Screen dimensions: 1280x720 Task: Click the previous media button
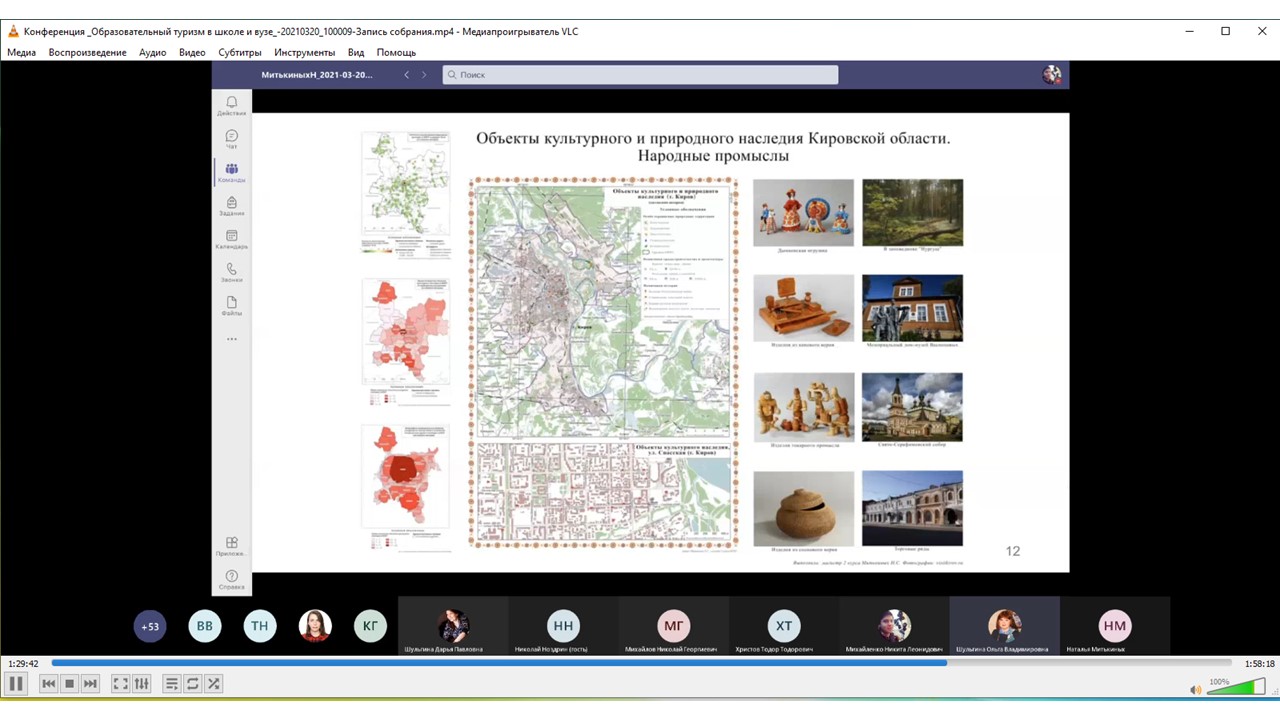[x=48, y=684]
